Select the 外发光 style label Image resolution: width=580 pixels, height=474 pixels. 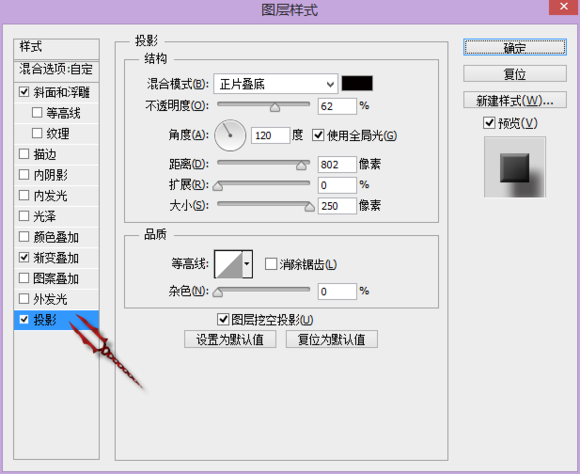(50, 299)
